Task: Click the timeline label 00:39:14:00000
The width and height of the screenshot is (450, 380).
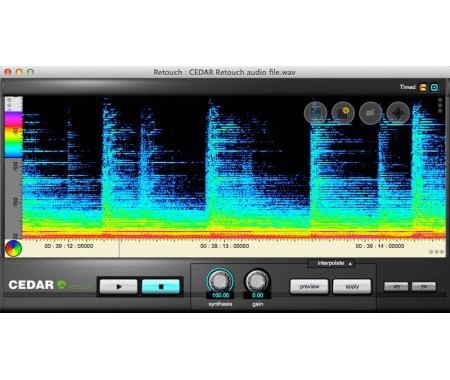Action: (380, 246)
